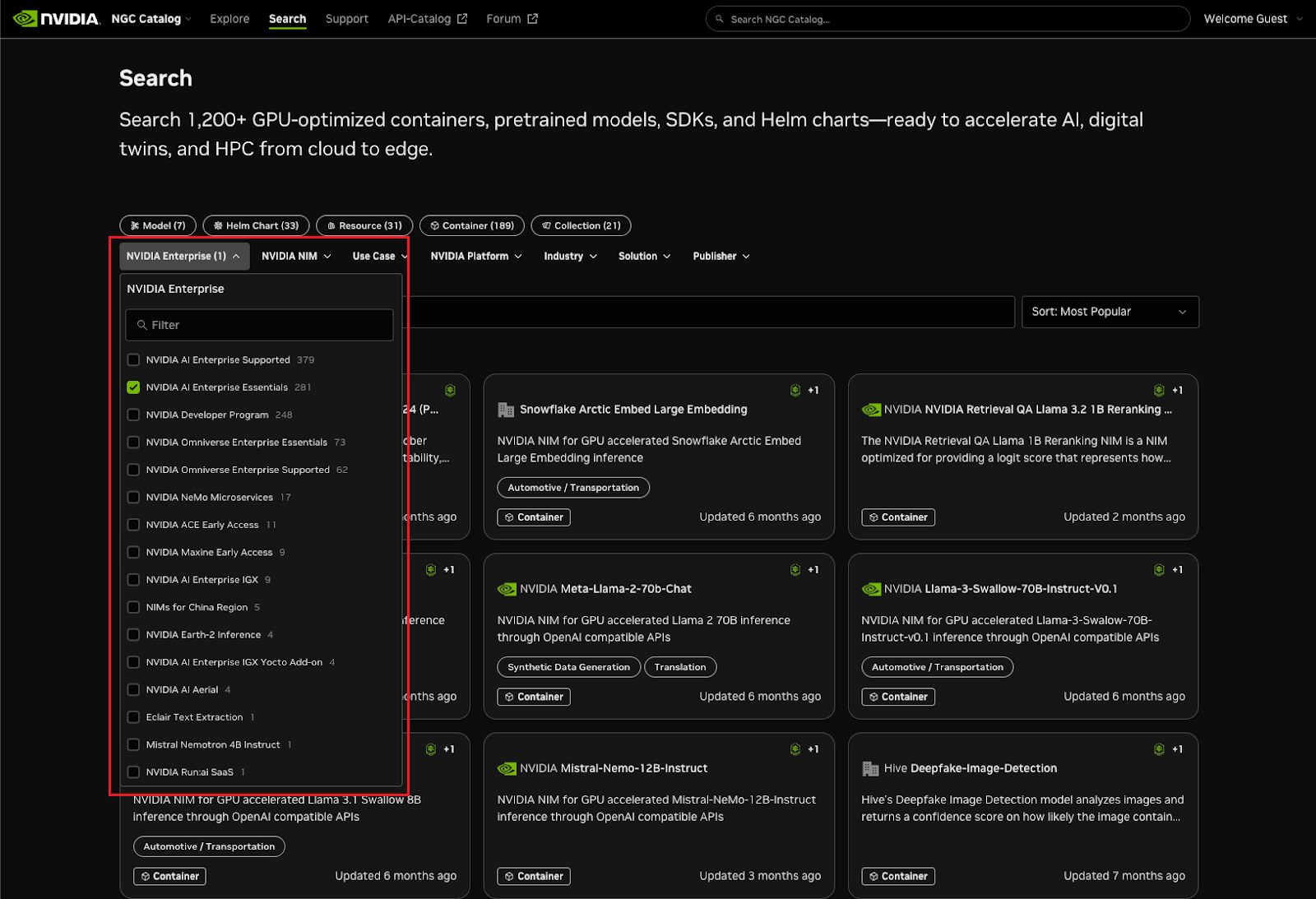This screenshot has height=899, width=1316.
Task: Open the Welcome Guest account menu
Action: [x=1253, y=19]
